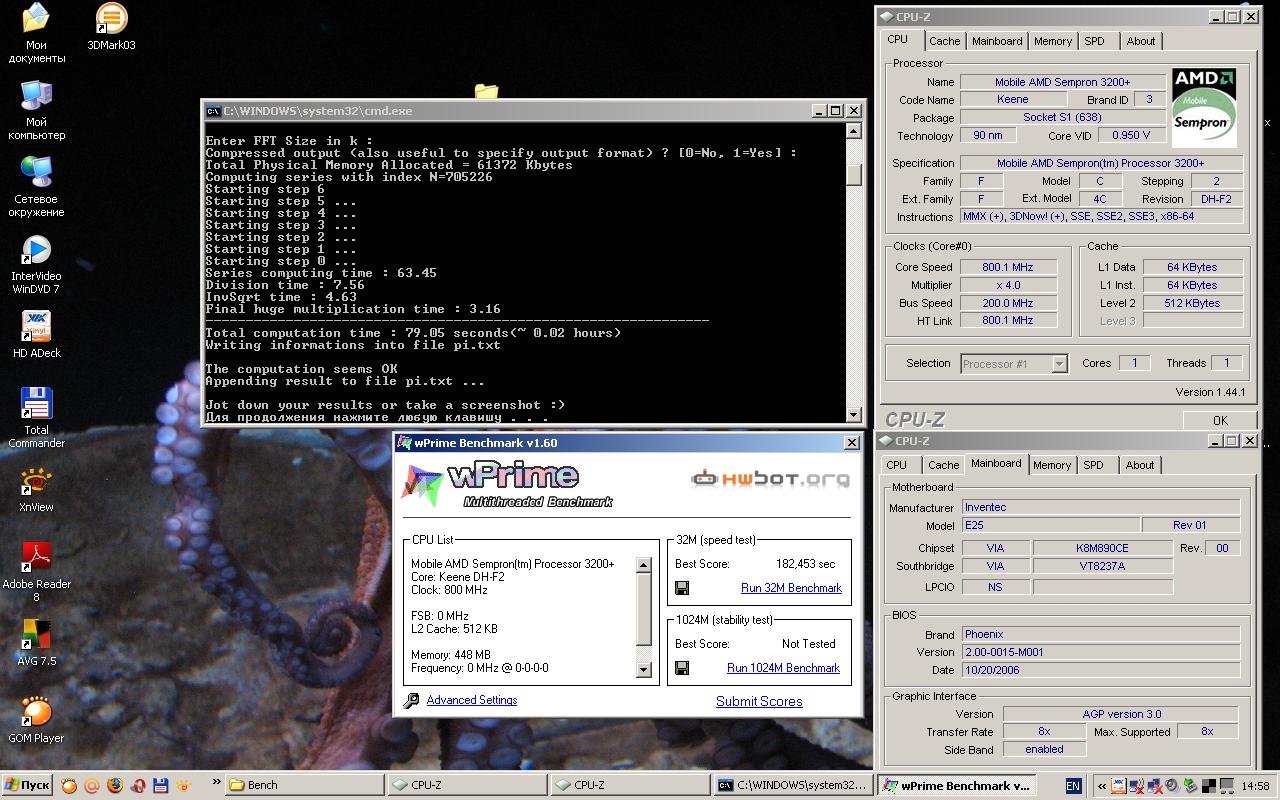Click Run 32M Benchmark link

point(791,588)
